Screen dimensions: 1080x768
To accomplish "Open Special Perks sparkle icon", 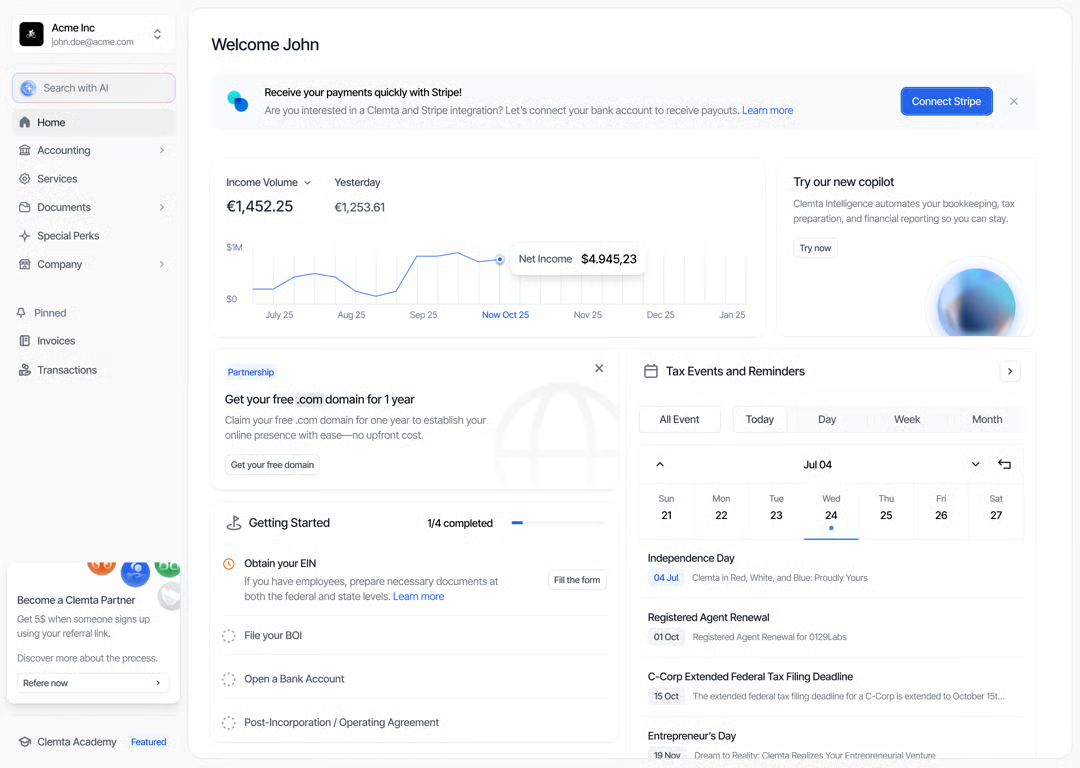I will click(x=25, y=236).
